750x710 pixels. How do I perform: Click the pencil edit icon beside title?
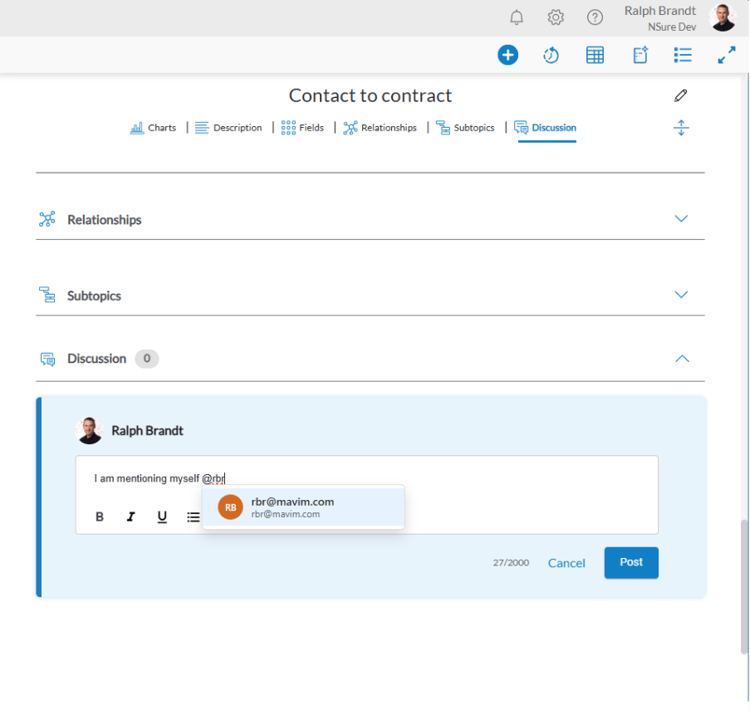click(x=681, y=96)
